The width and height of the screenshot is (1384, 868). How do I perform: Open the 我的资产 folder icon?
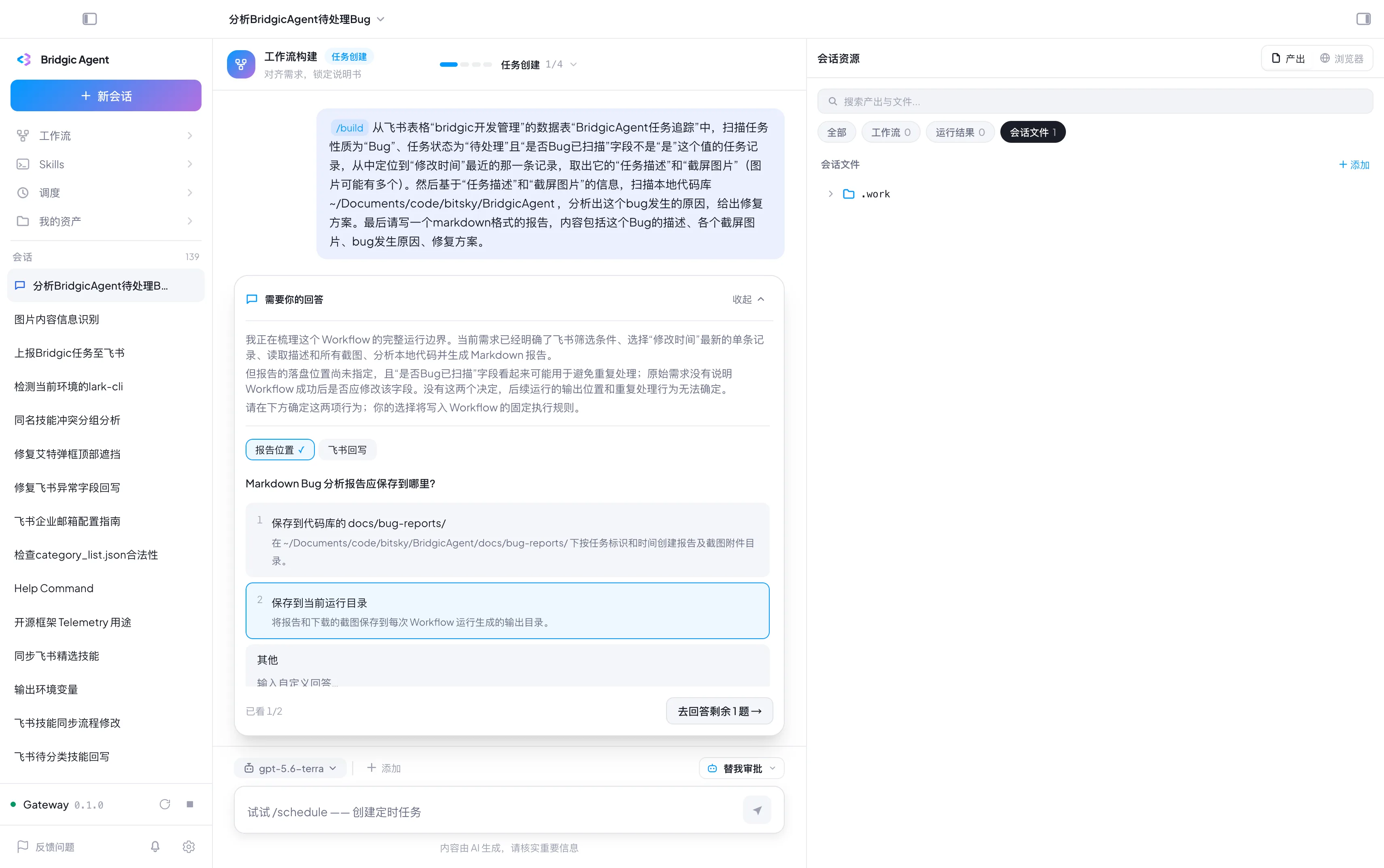(22, 221)
